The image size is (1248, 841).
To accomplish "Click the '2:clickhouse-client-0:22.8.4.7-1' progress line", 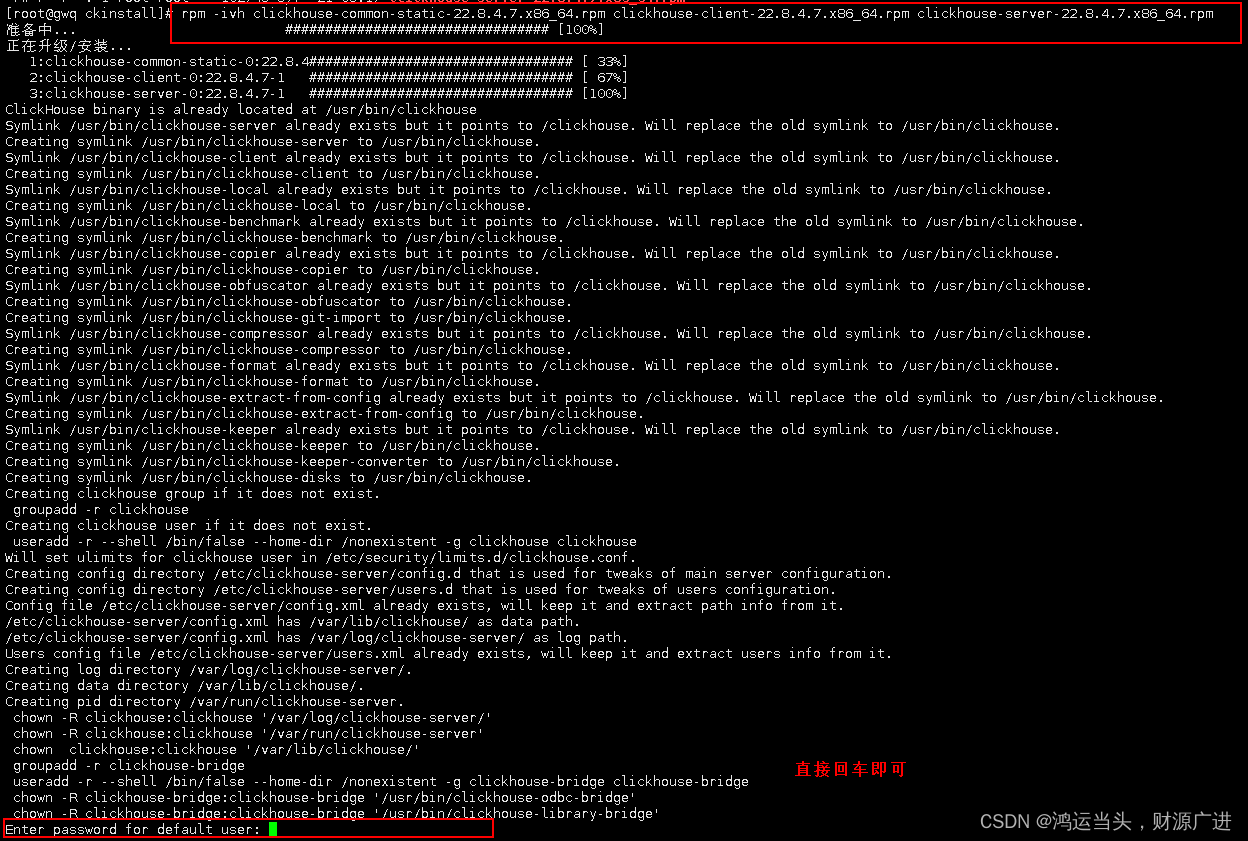I will tap(328, 77).
